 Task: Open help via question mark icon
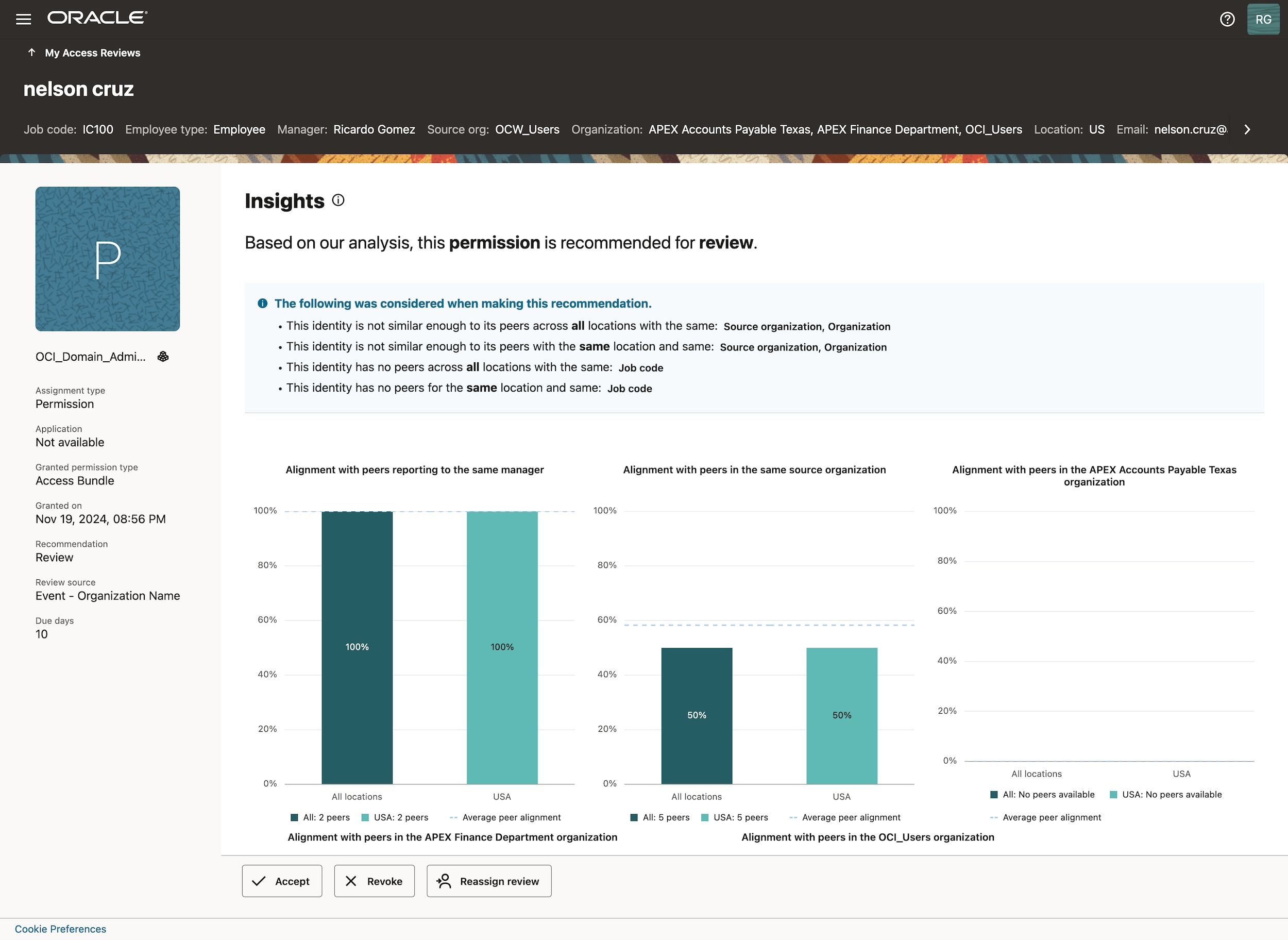[1227, 19]
